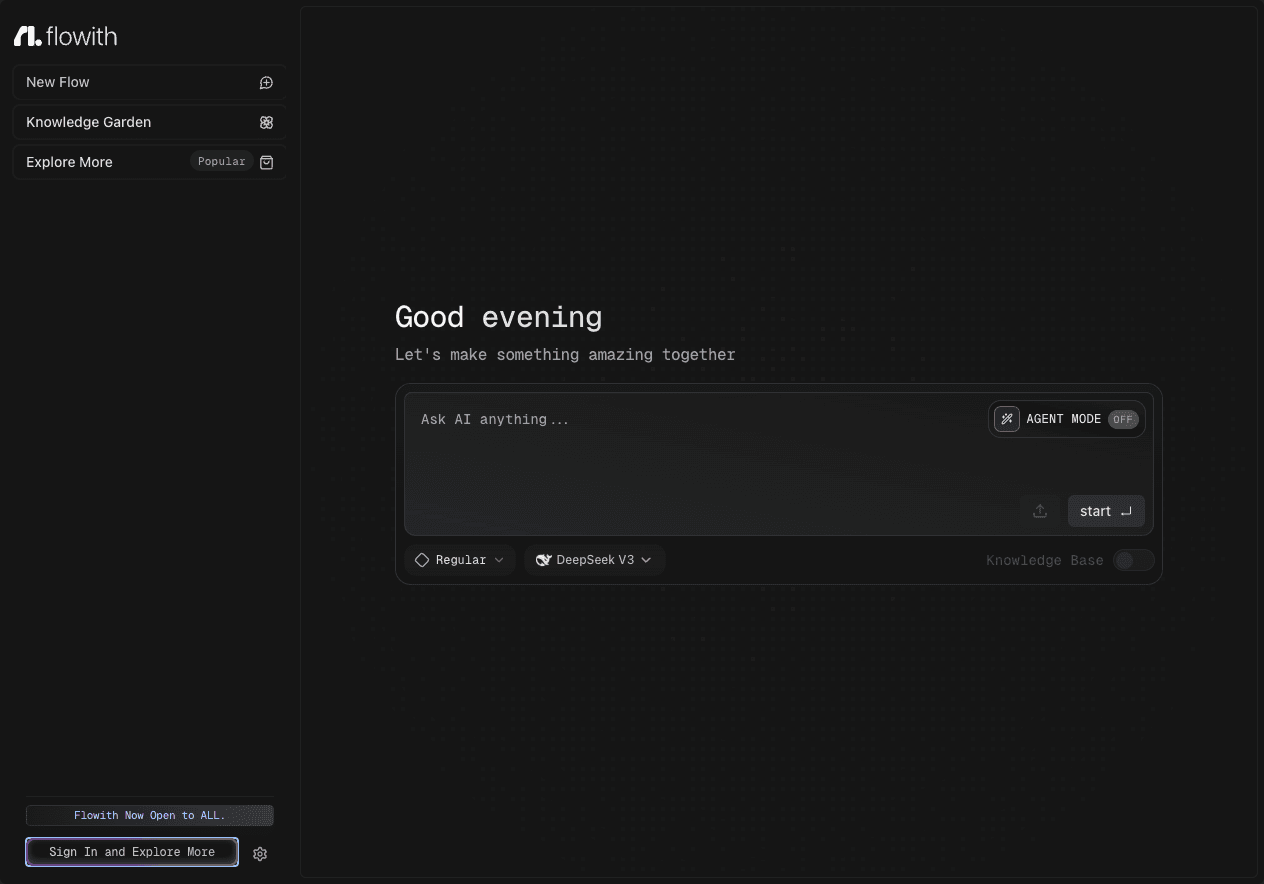Viewport: 1264px width, 884px height.
Task: Toggle the OFF badge on Agent Mode
Action: pyautogui.click(x=1122, y=419)
